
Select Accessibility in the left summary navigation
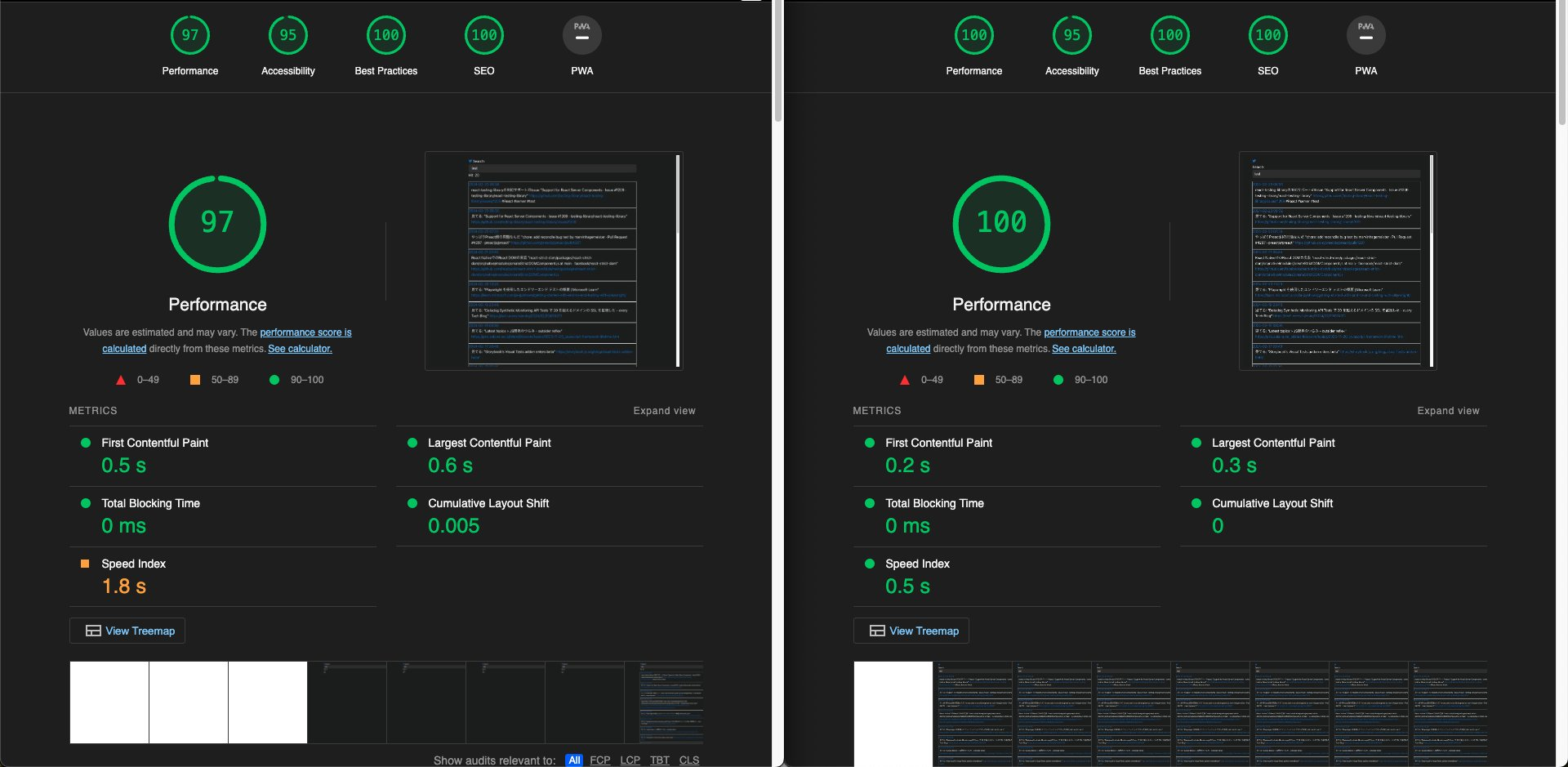(x=287, y=45)
